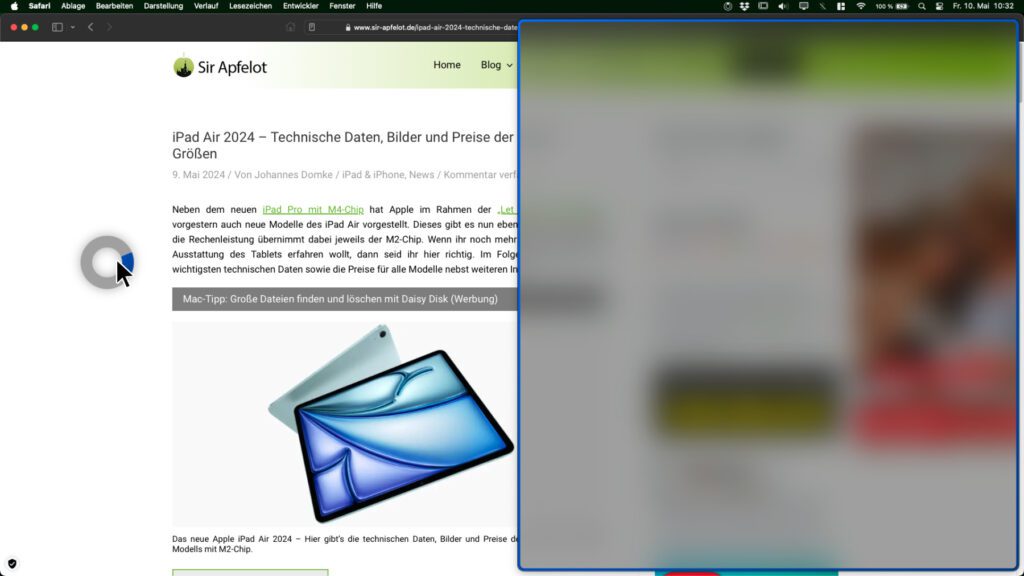This screenshot has width=1024, height=576.
Task: Expand the Blog menu dropdown
Action: point(496,65)
